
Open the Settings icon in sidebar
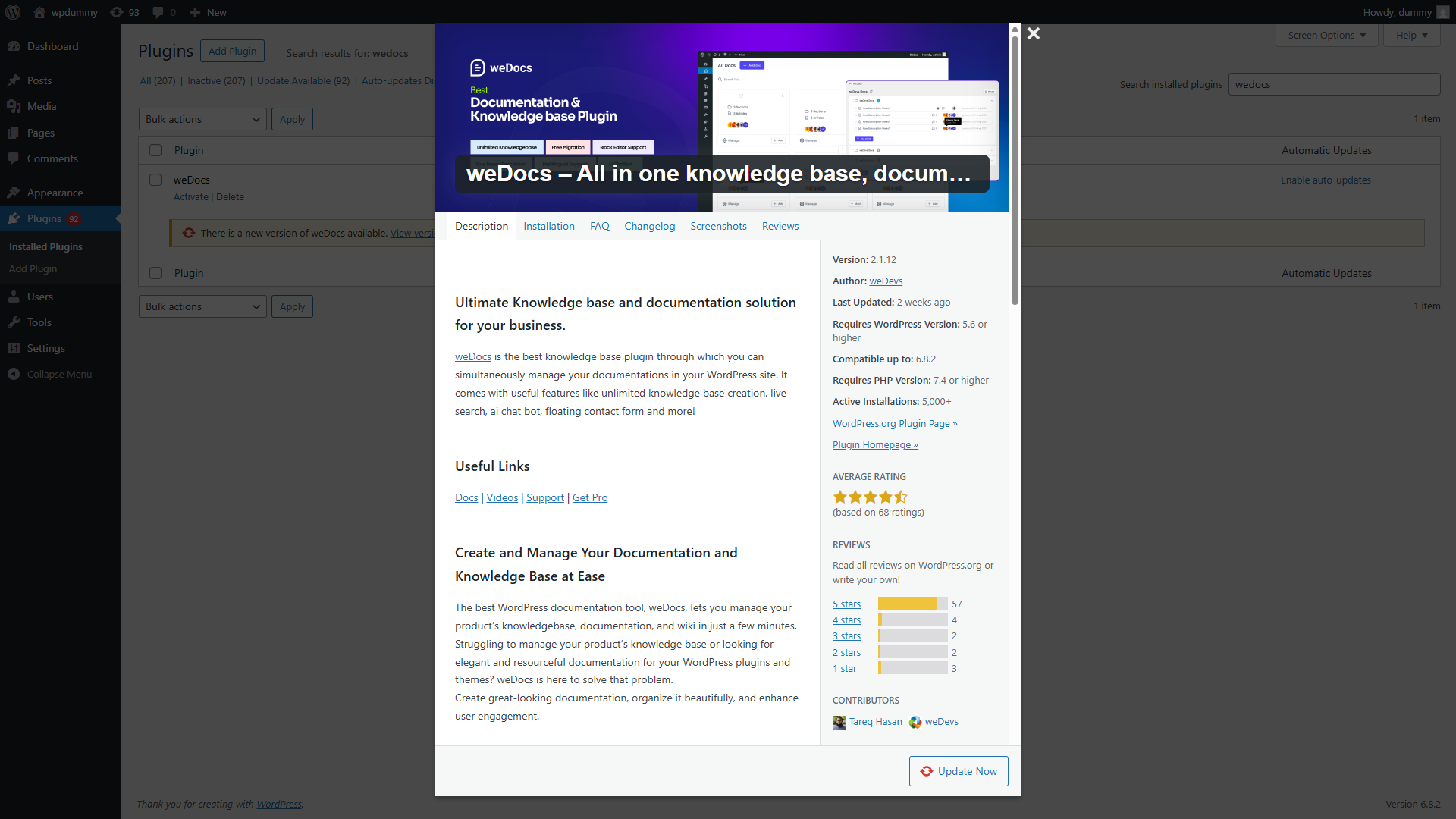14,348
